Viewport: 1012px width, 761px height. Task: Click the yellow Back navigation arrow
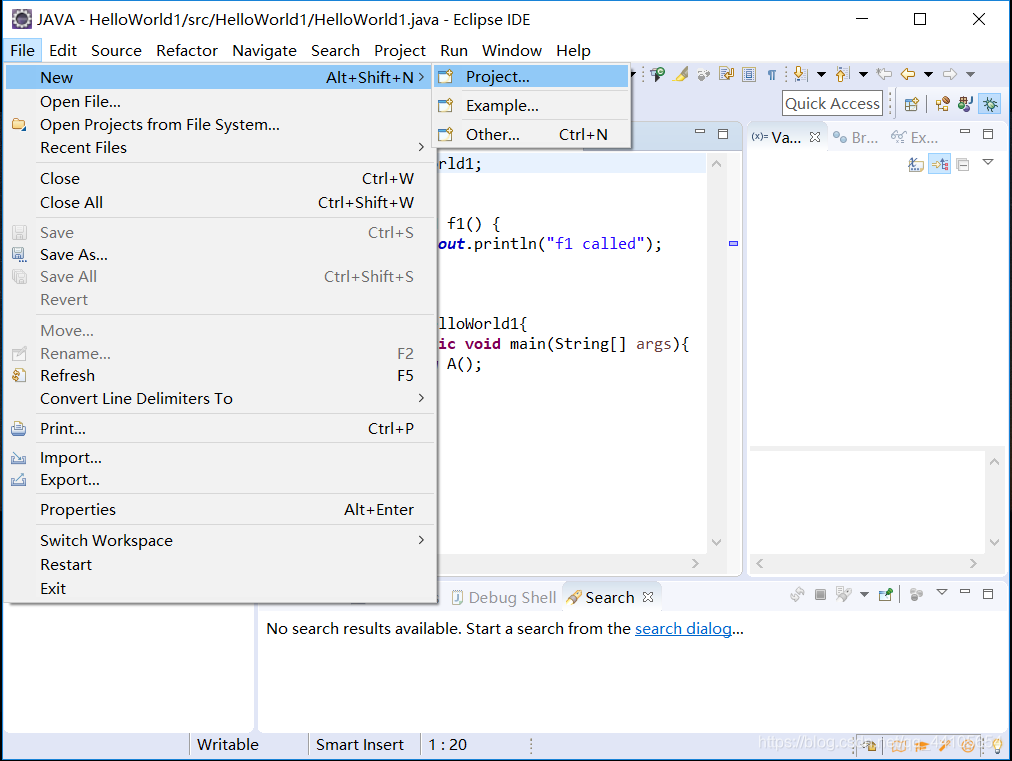coord(908,75)
